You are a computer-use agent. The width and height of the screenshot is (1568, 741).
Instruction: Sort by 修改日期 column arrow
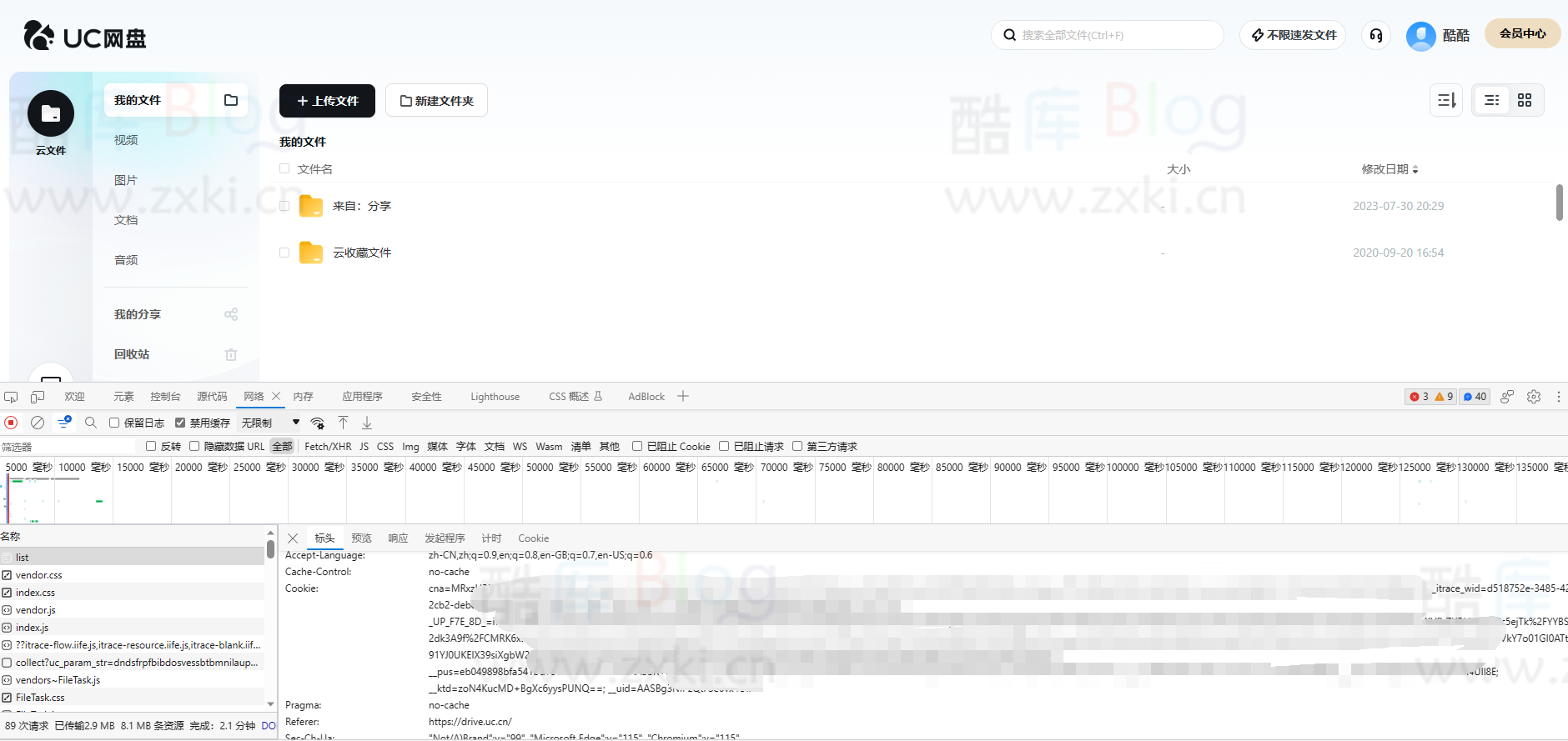pos(1415,170)
